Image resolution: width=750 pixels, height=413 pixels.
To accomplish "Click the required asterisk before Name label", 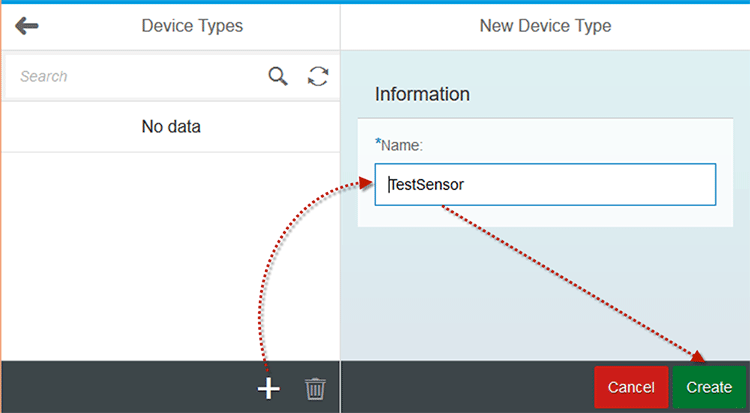I will click(x=378, y=142).
